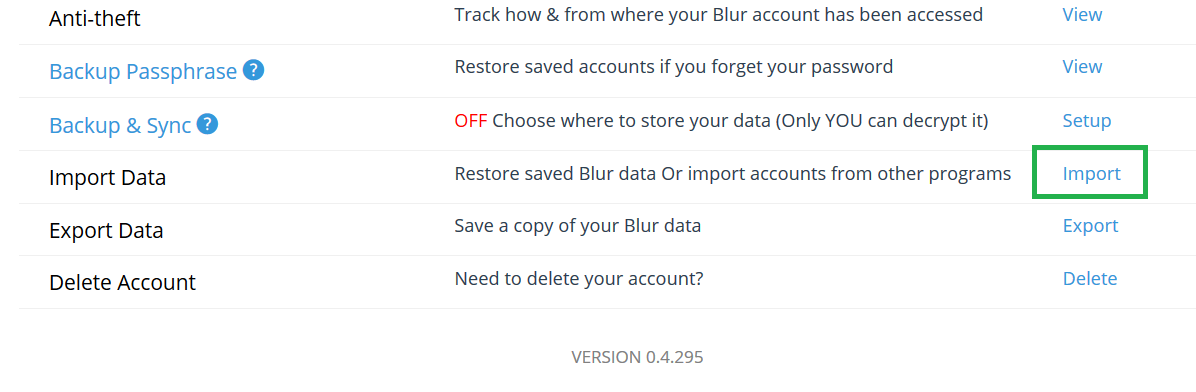
Task: Click Setup for Backup & Sync
Action: [1086, 120]
